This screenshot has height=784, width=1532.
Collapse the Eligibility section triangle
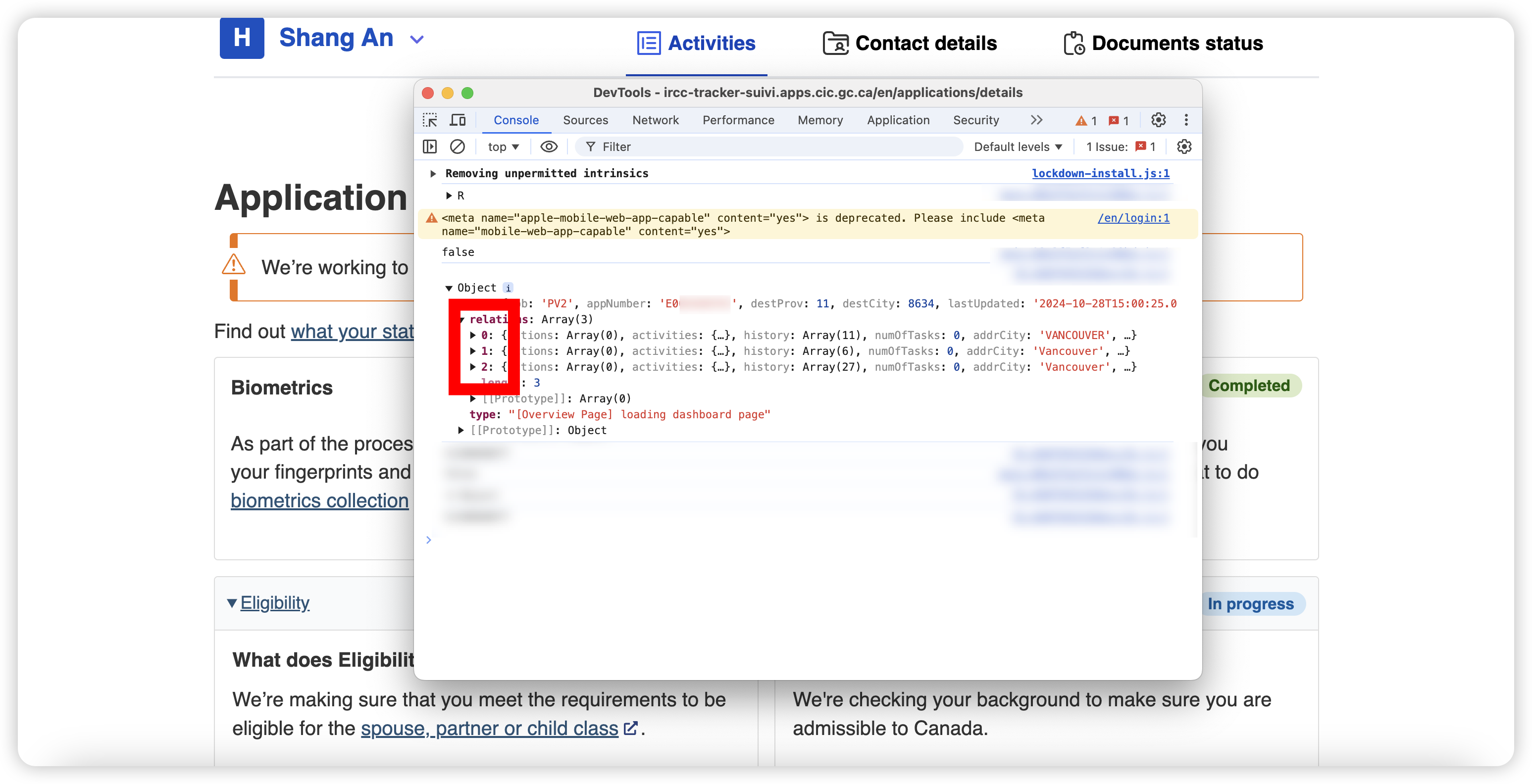click(x=231, y=603)
